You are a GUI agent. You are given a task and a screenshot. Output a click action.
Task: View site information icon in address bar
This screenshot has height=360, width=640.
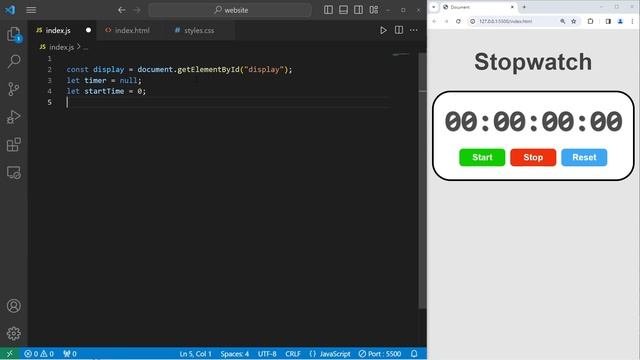point(473,21)
